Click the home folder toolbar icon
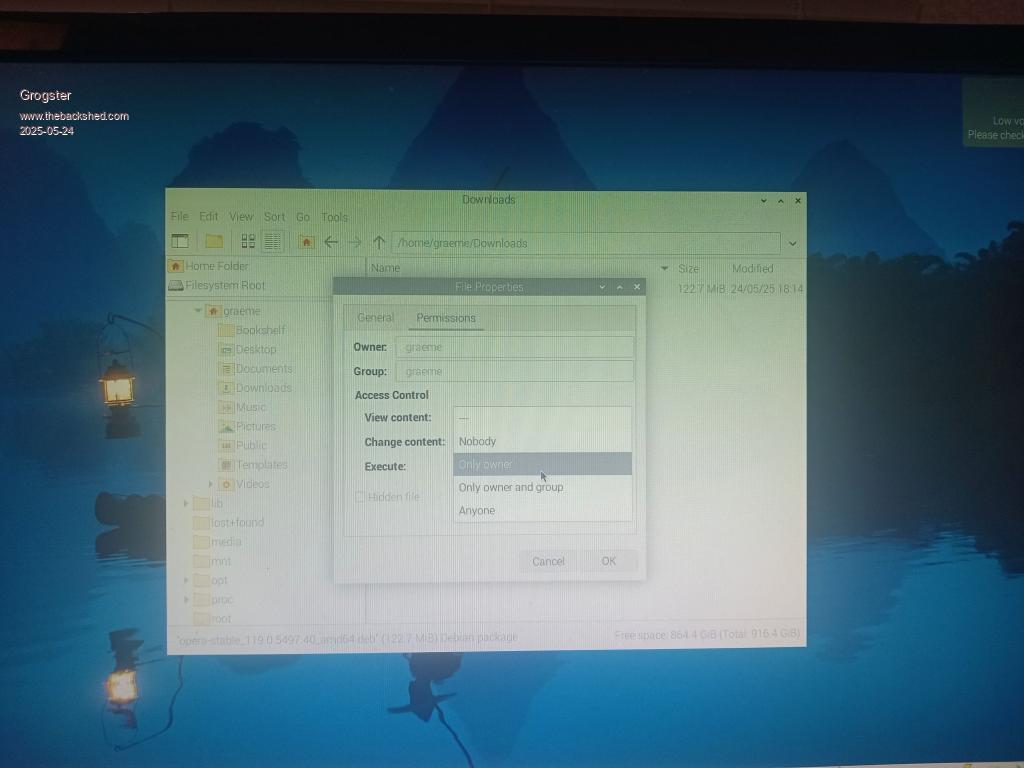 click(x=306, y=242)
